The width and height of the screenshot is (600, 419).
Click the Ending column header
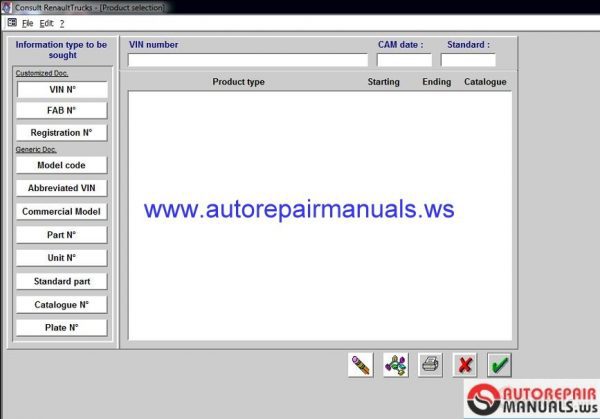(437, 82)
